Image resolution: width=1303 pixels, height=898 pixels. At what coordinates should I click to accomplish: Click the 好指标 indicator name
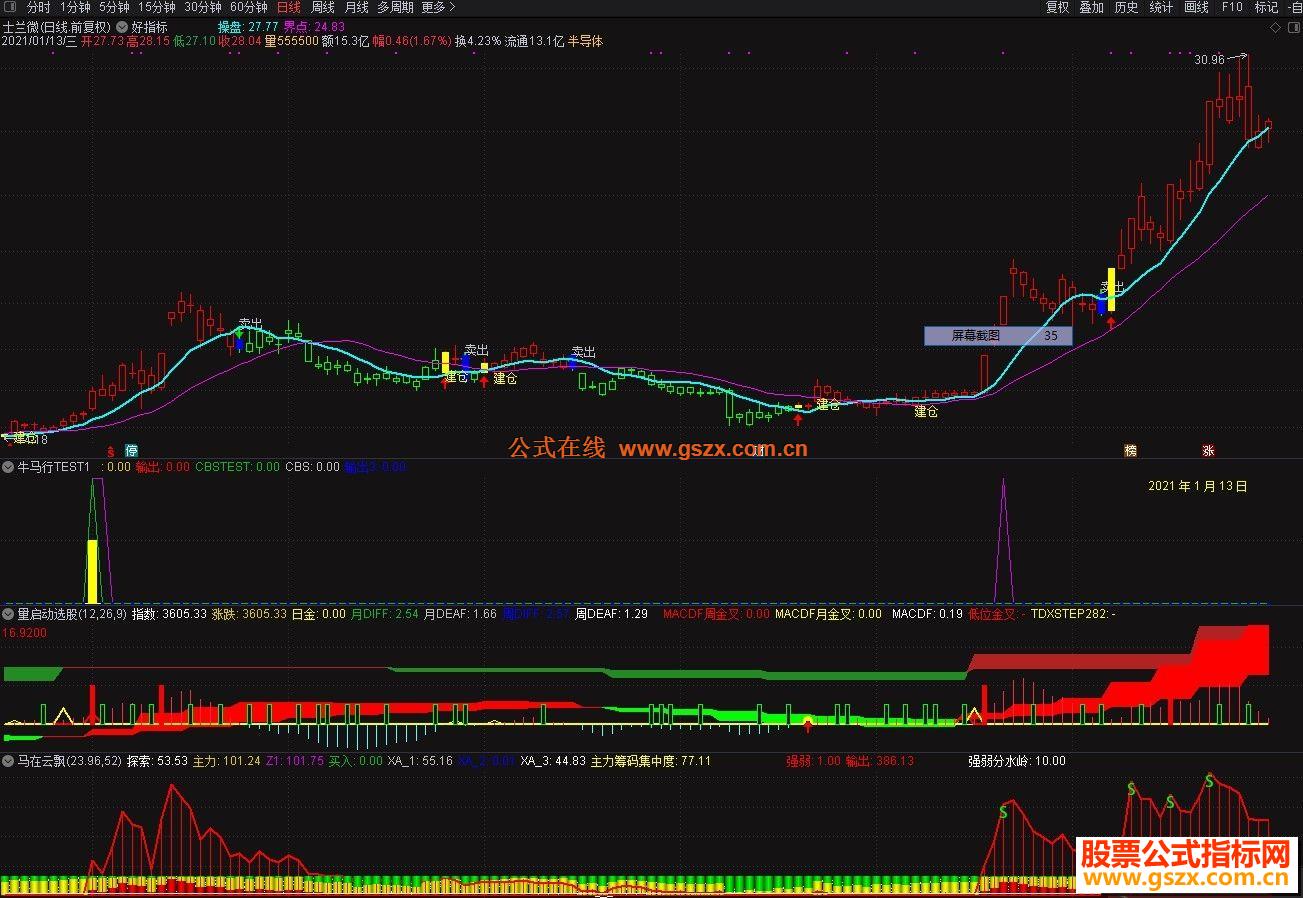tap(150, 27)
